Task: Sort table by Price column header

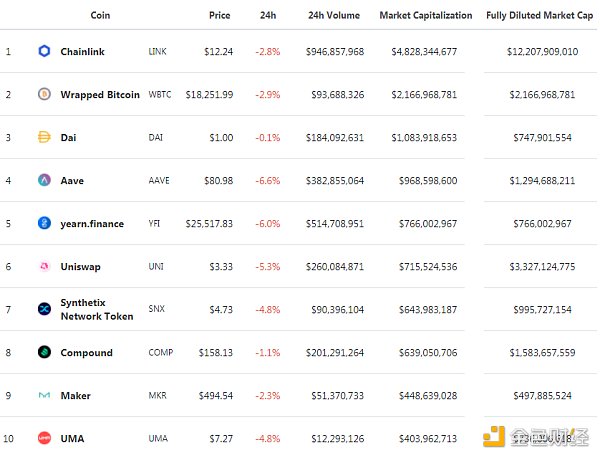Action: point(219,16)
